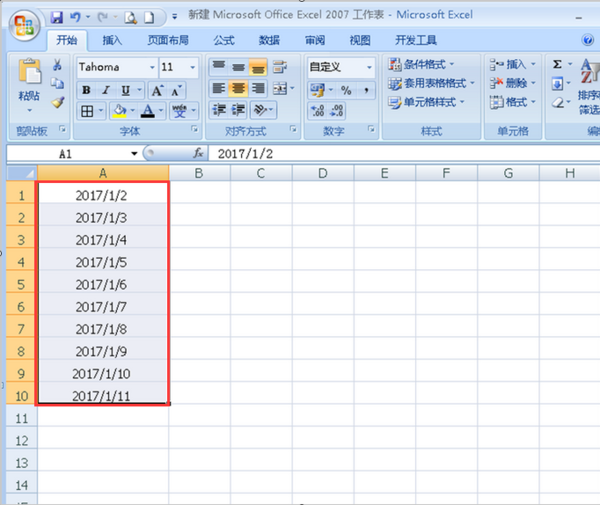Viewport: 600px width, 505px height.
Task: Undo the last action
Action: (x=75, y=17)
